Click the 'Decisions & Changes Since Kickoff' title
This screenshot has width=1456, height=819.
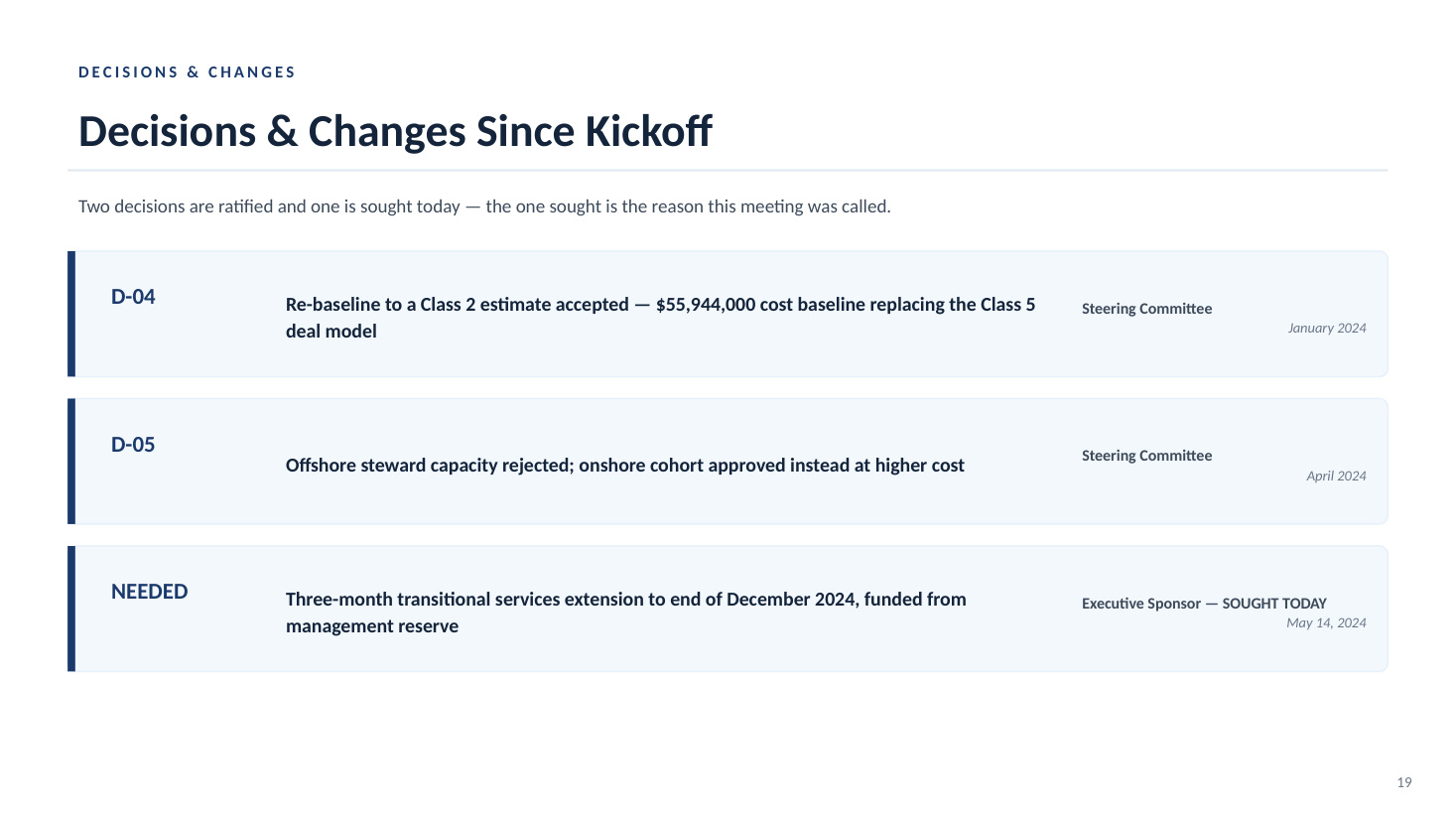pyautogui.click(x=395, y=132)
